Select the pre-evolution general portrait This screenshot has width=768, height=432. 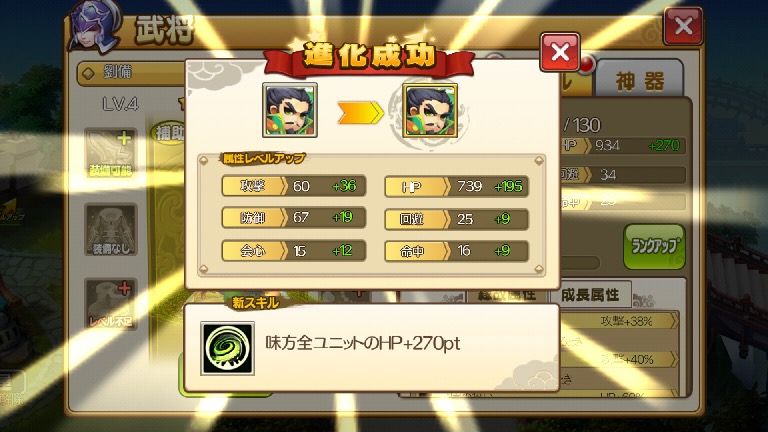290,110
